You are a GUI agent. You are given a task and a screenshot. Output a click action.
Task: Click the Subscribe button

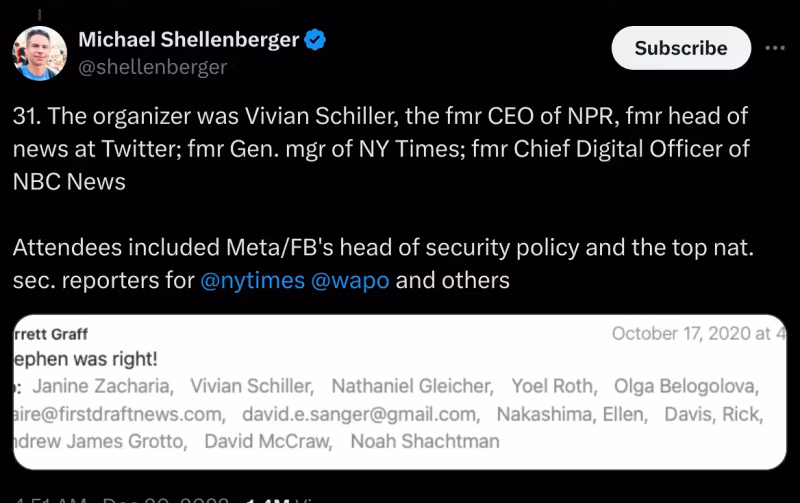click(680, 48)
